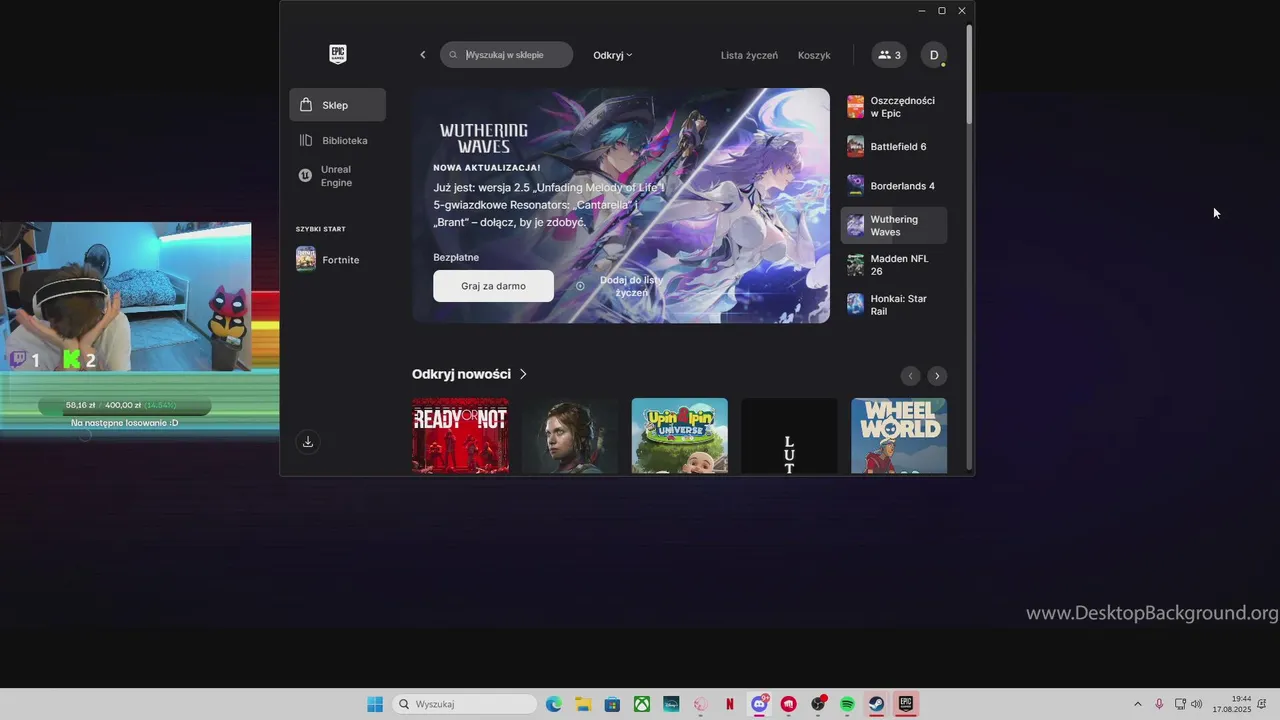Open Discord from taskbar
Image resolution: width=1280 pixels, height=720 pixels.
pyautogui.click(x=759, y=704)
